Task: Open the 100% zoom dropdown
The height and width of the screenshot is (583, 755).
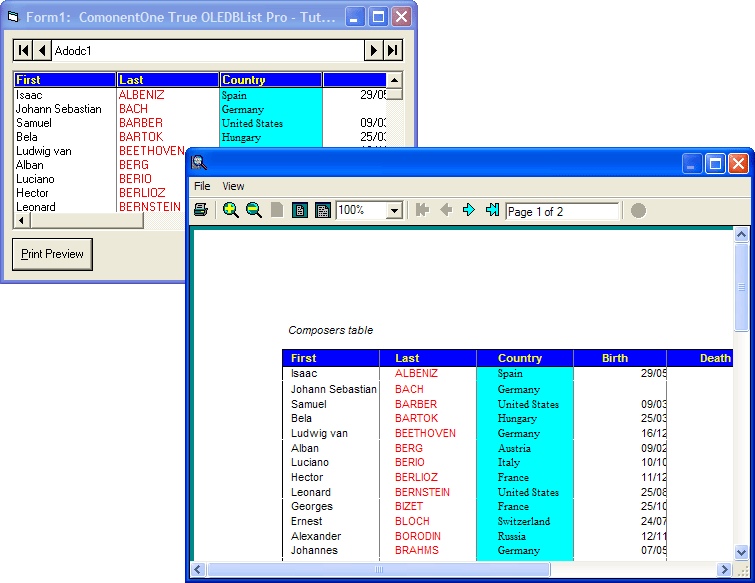Action: click(394, 211)
